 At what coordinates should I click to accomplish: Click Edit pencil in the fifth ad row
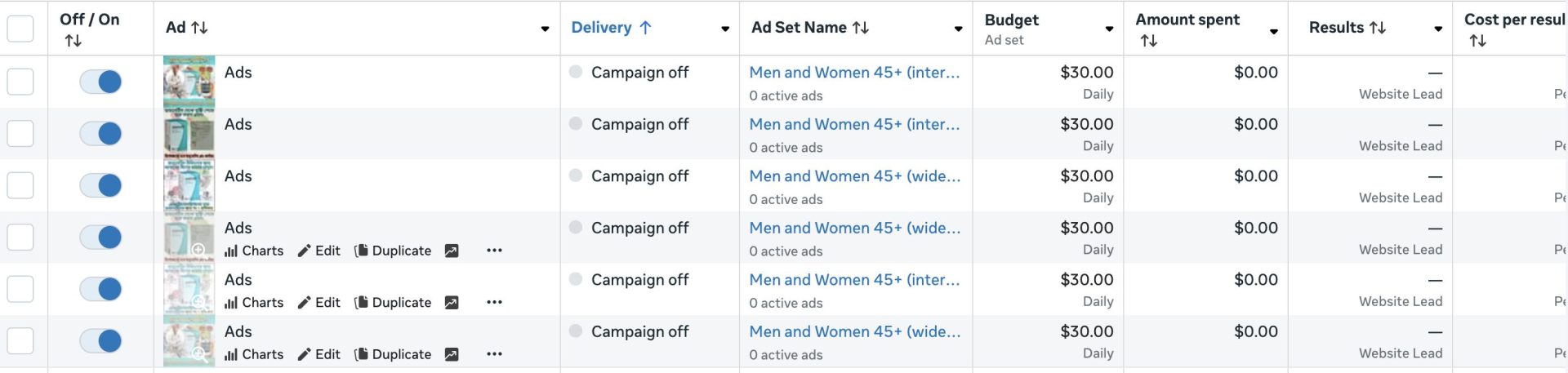coord(318,303)
